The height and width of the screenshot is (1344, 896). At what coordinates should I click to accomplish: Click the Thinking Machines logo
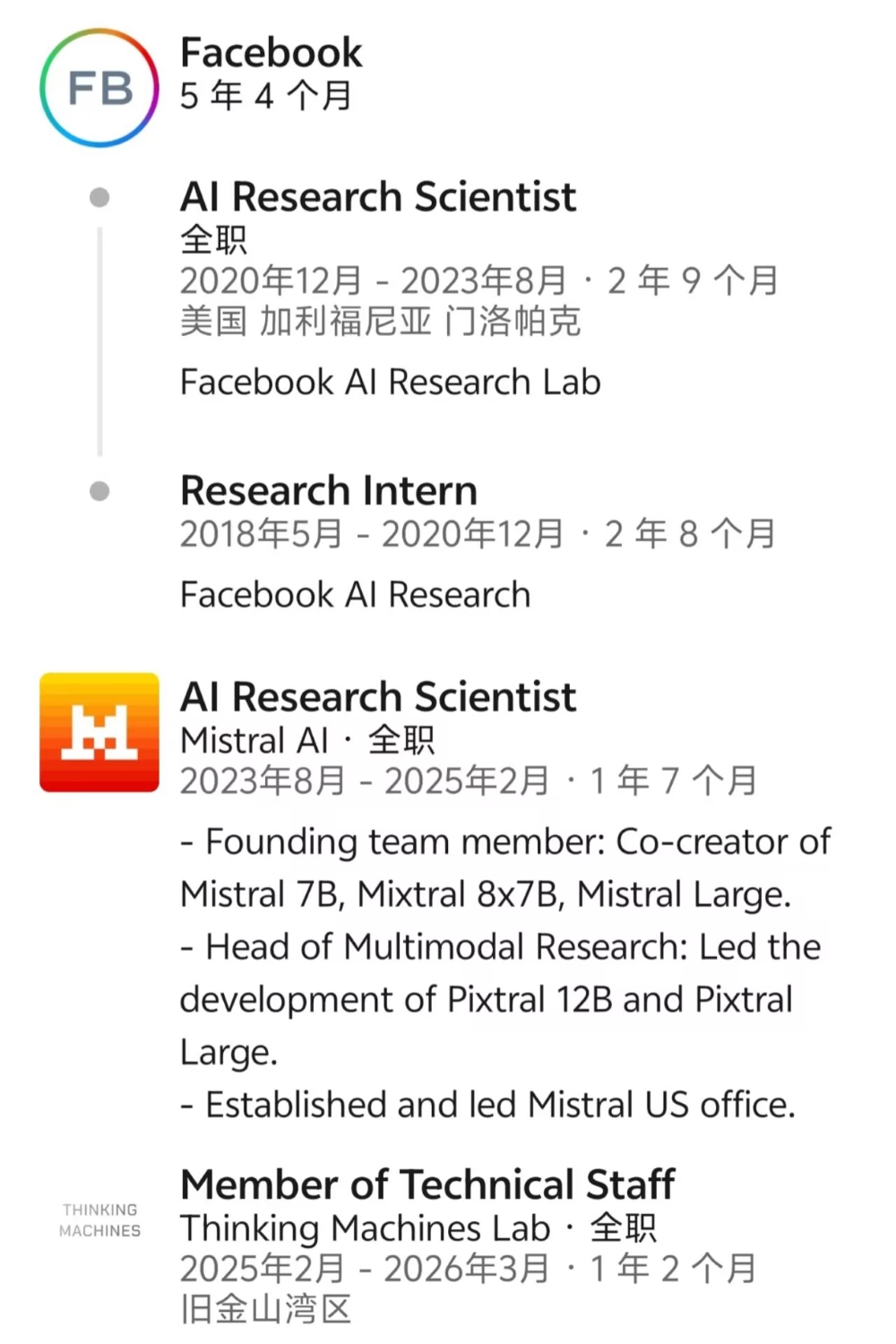[x=99, y=1220]
